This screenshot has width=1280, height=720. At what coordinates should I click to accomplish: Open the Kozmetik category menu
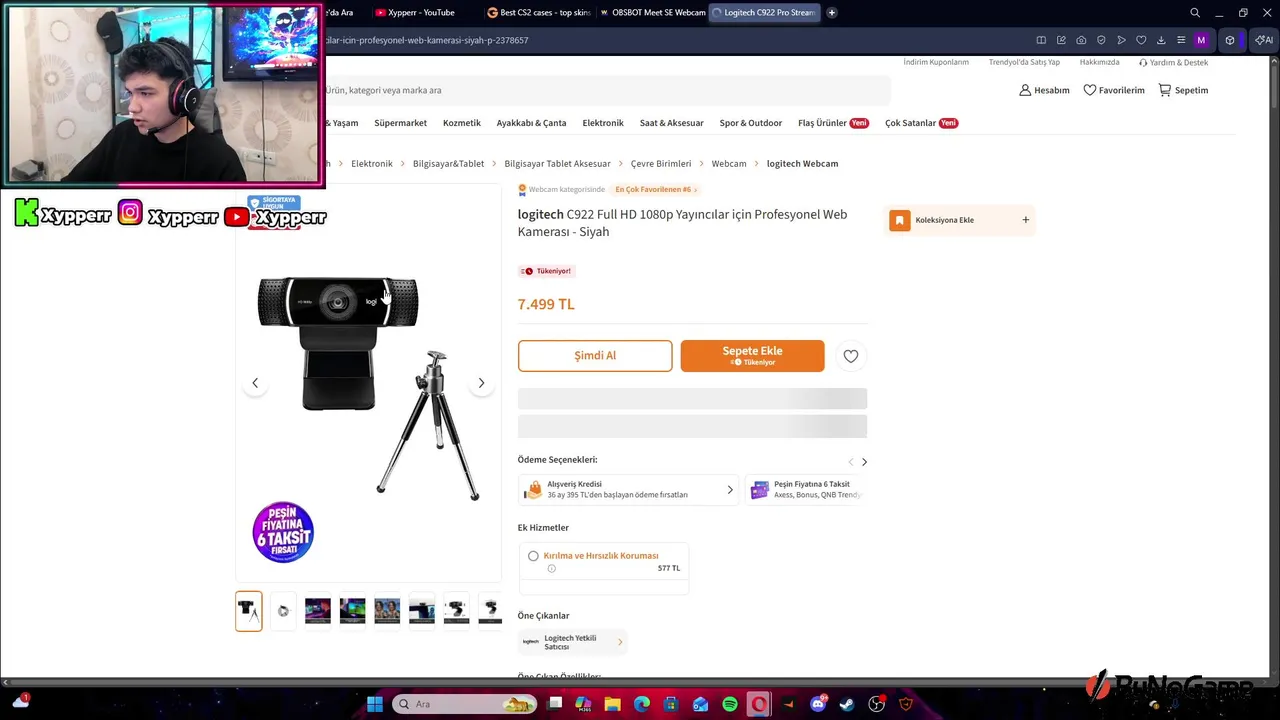click(x=462, y=123)
